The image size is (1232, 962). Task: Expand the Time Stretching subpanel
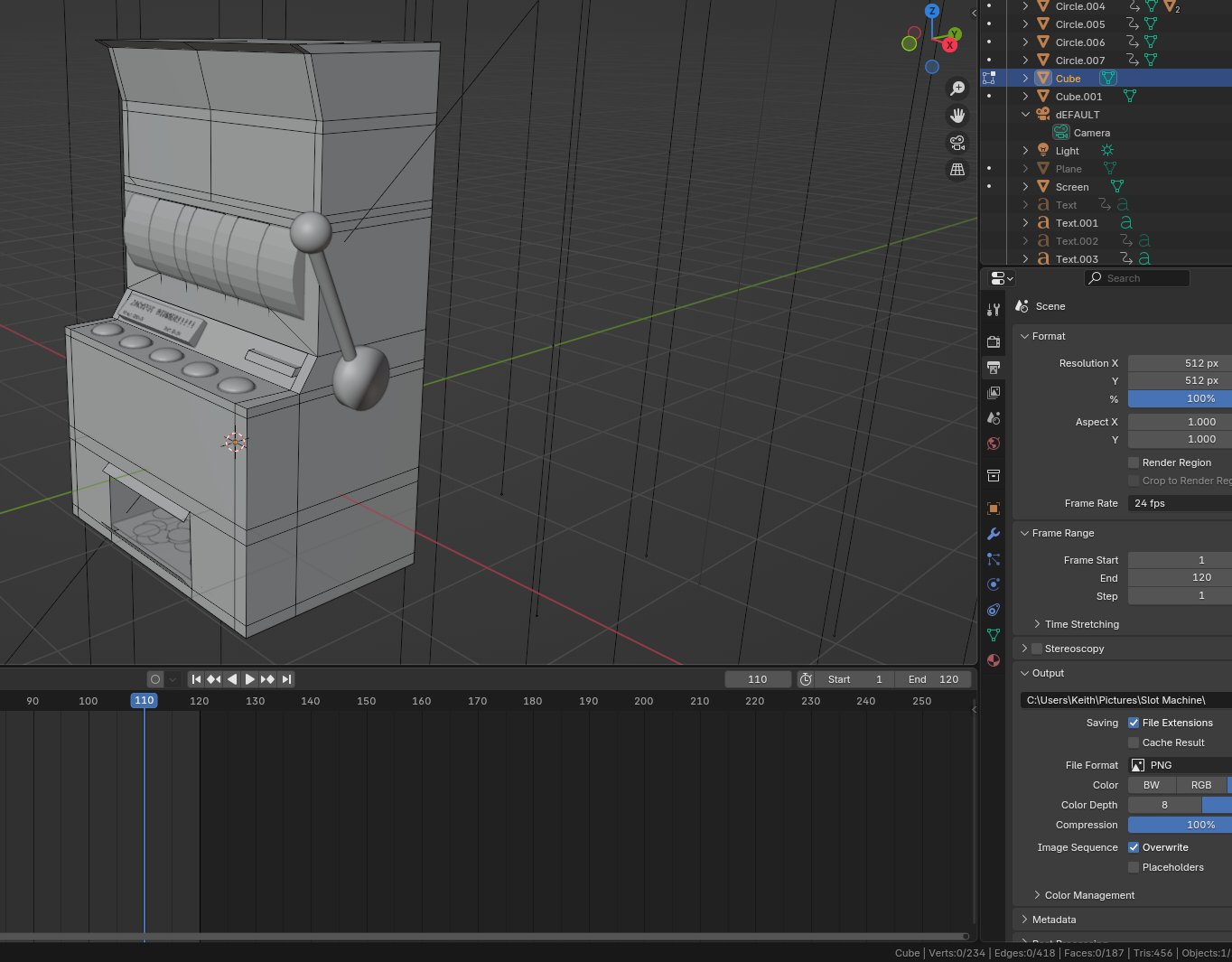tap(1037, 624)
